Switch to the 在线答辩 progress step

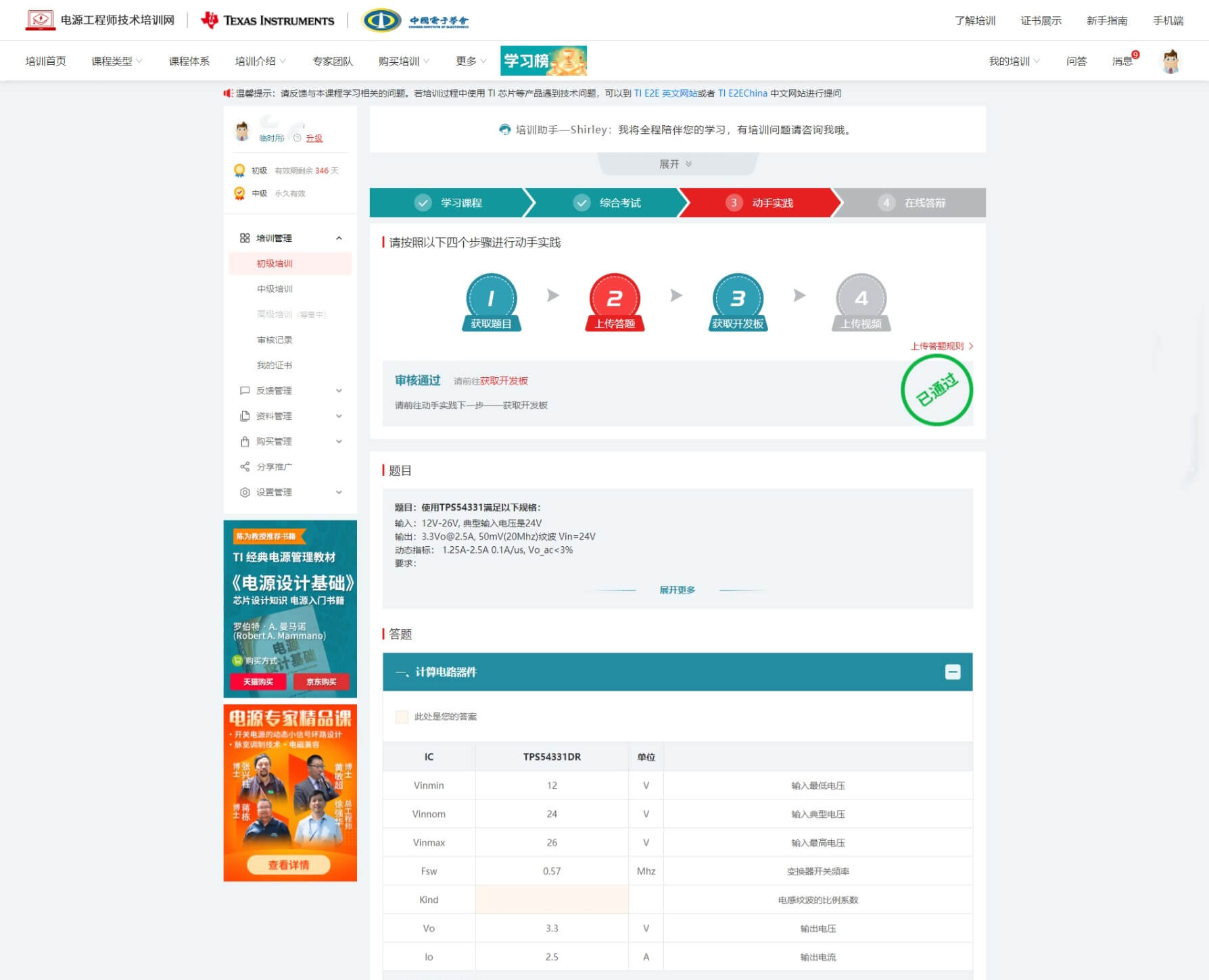(913, 203)
